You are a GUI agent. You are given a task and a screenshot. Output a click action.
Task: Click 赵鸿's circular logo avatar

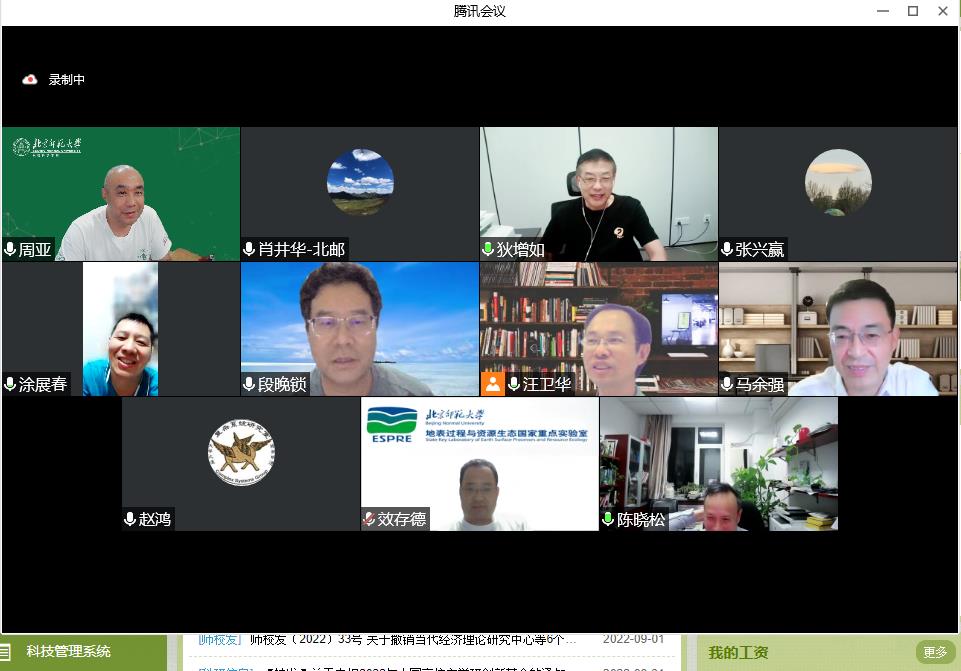[x=241, y=453]
